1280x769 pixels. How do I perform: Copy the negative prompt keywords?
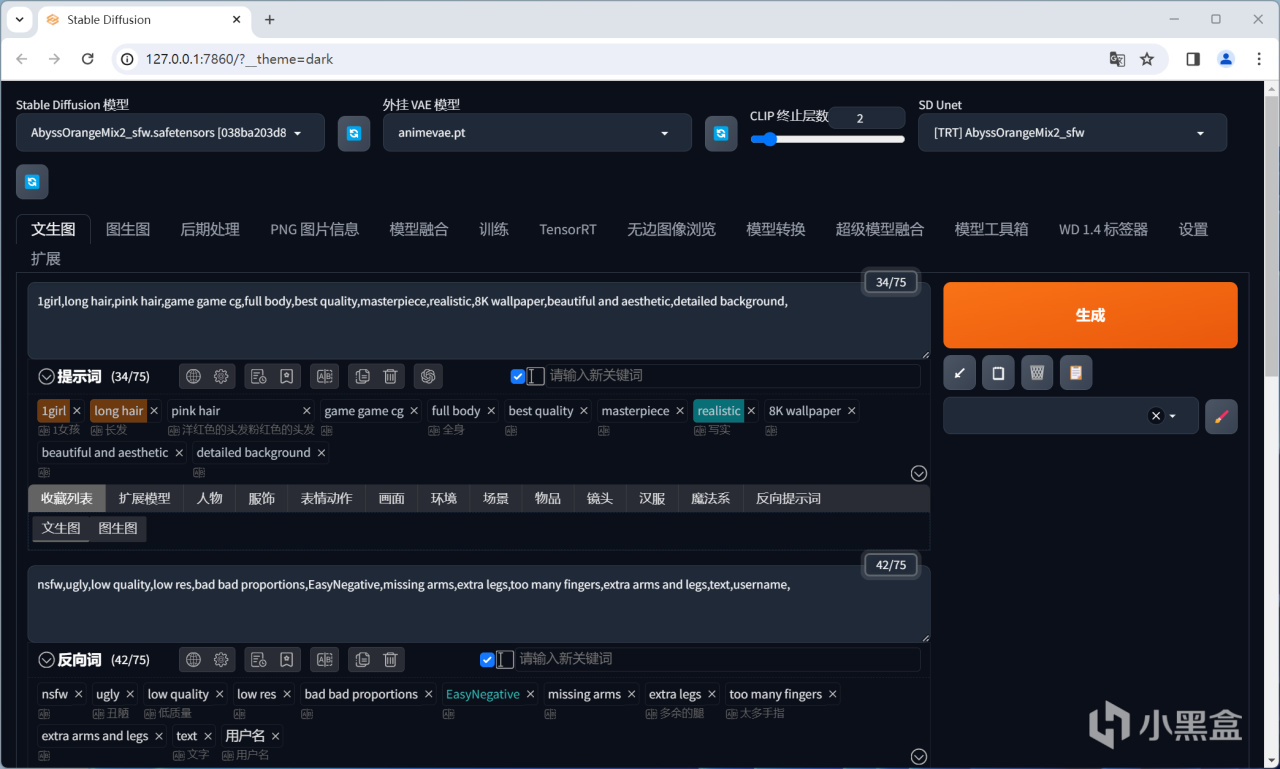(362, 659)
